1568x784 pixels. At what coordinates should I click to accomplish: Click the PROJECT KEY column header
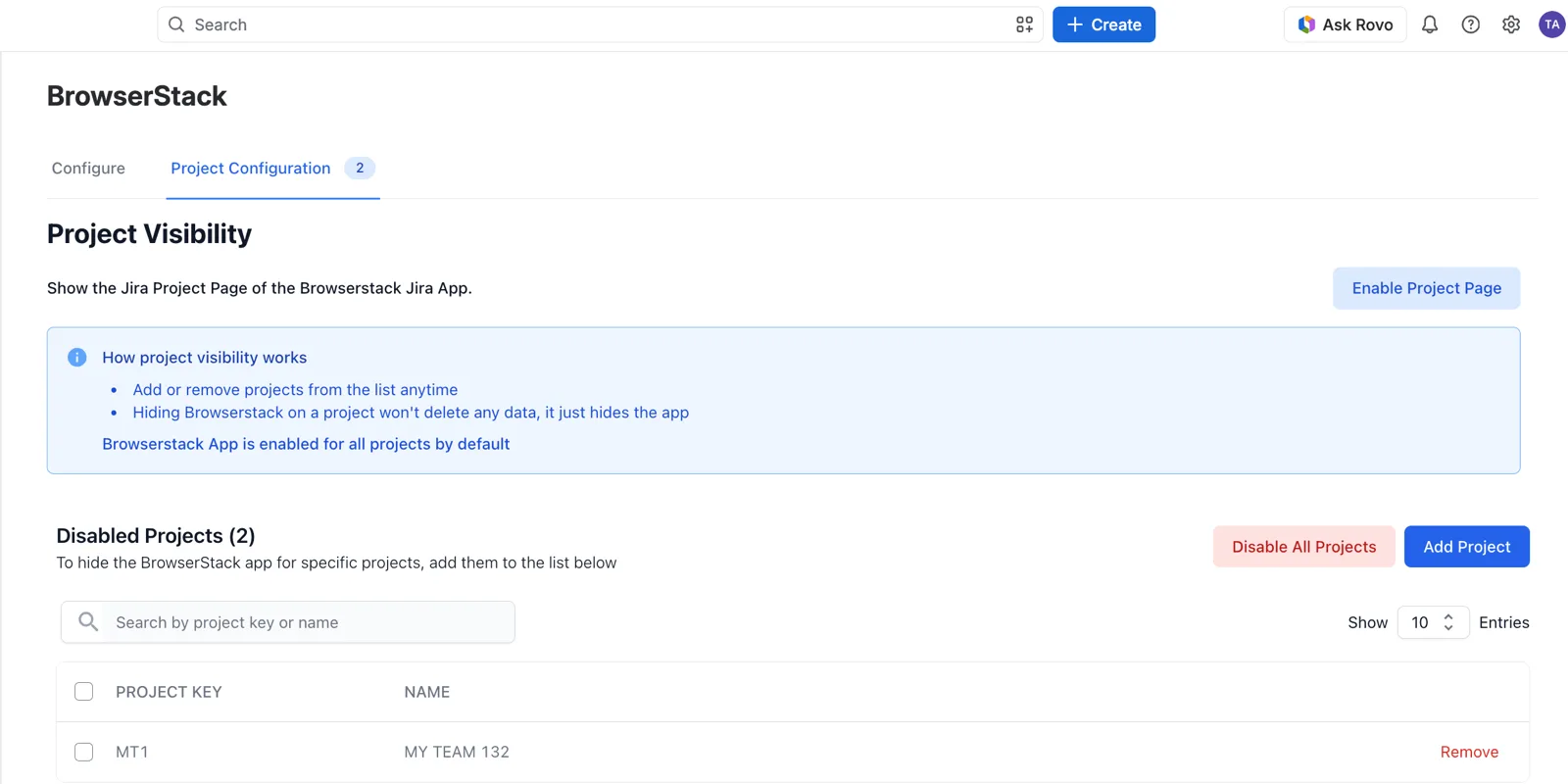point(169,692)
